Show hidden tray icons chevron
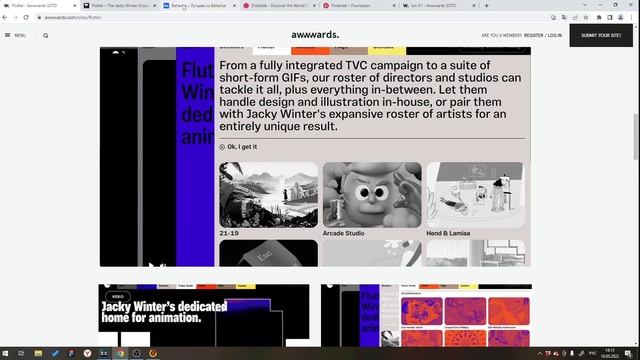Screen dimensions: 640x360 point(540,353)
